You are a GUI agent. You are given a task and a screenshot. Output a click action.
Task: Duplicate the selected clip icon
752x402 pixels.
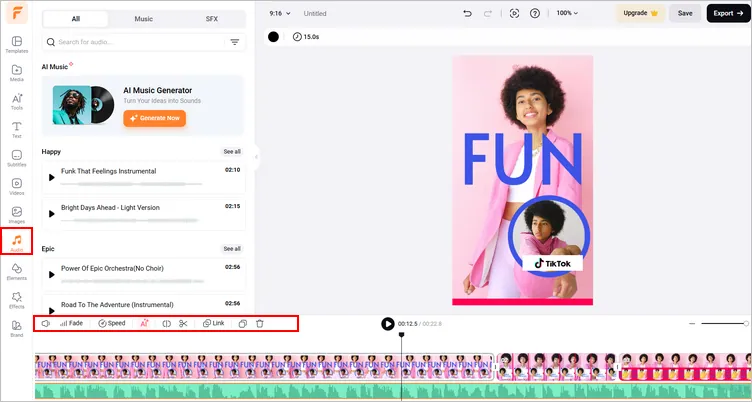point(243,323)
